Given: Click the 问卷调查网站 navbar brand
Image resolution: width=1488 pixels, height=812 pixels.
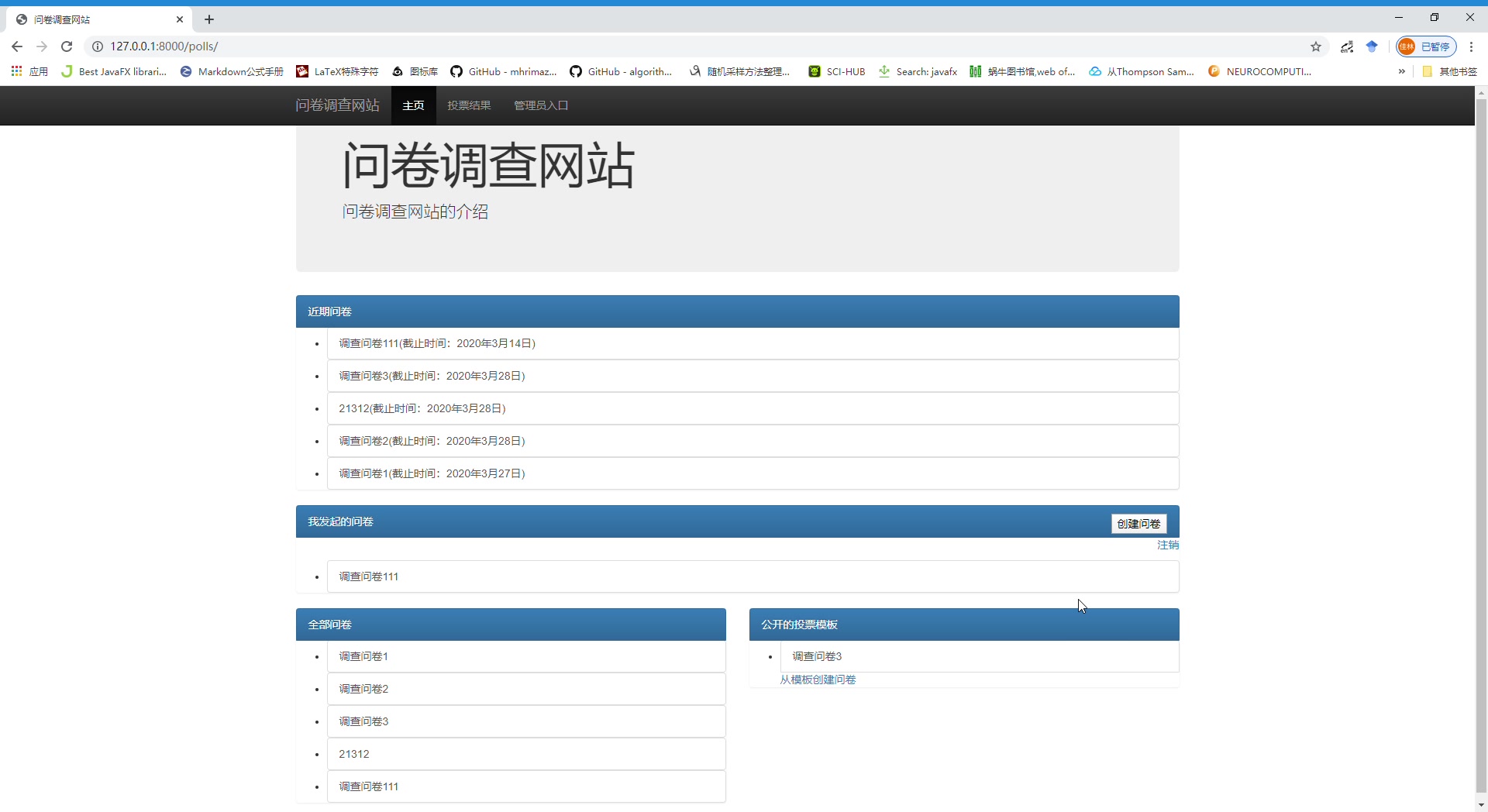Looking at the screenshot, I should coord(337,105).
